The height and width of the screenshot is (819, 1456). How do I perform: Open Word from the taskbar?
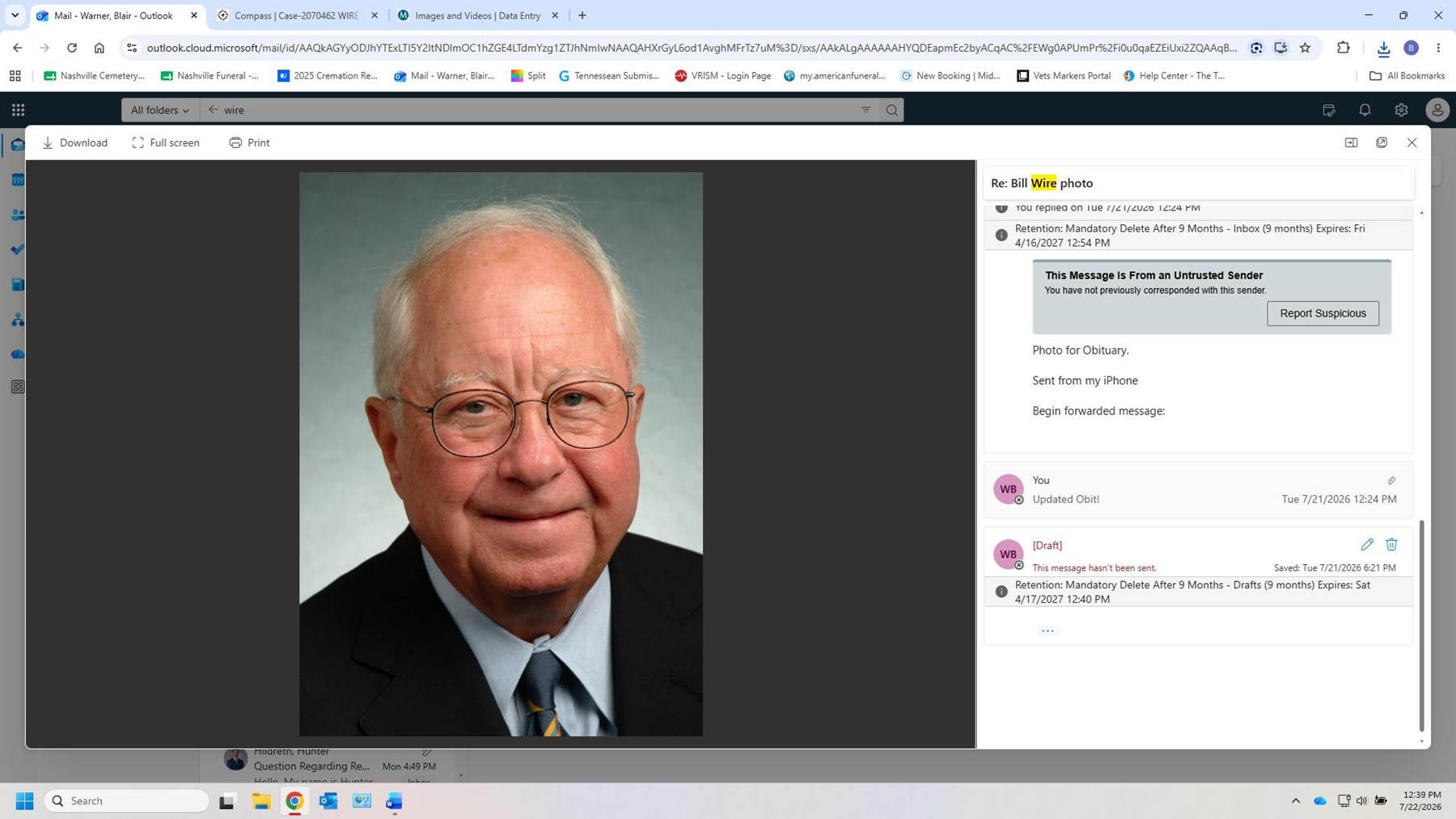coord(394,800)
